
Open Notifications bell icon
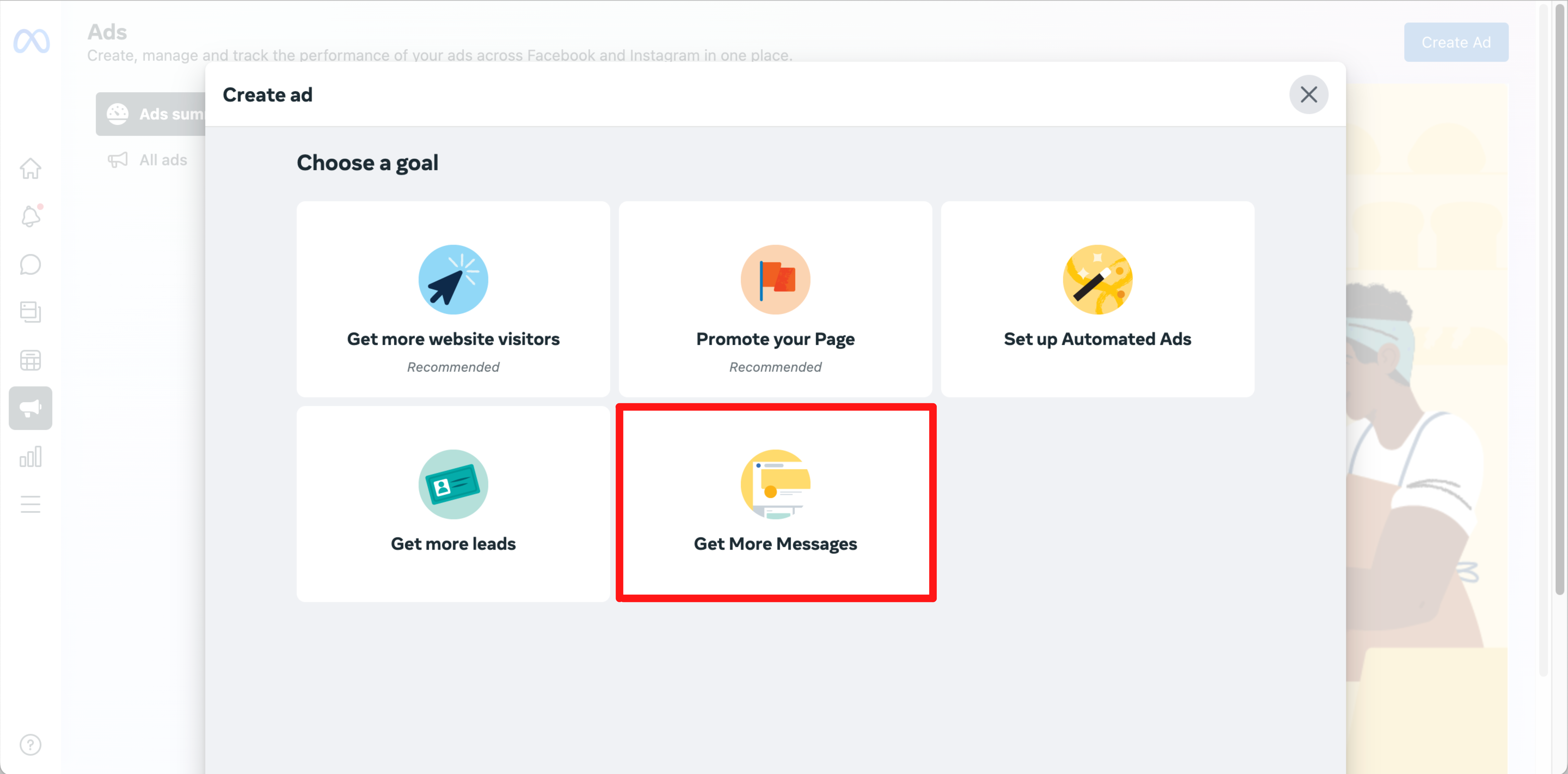tap(30, 216)
